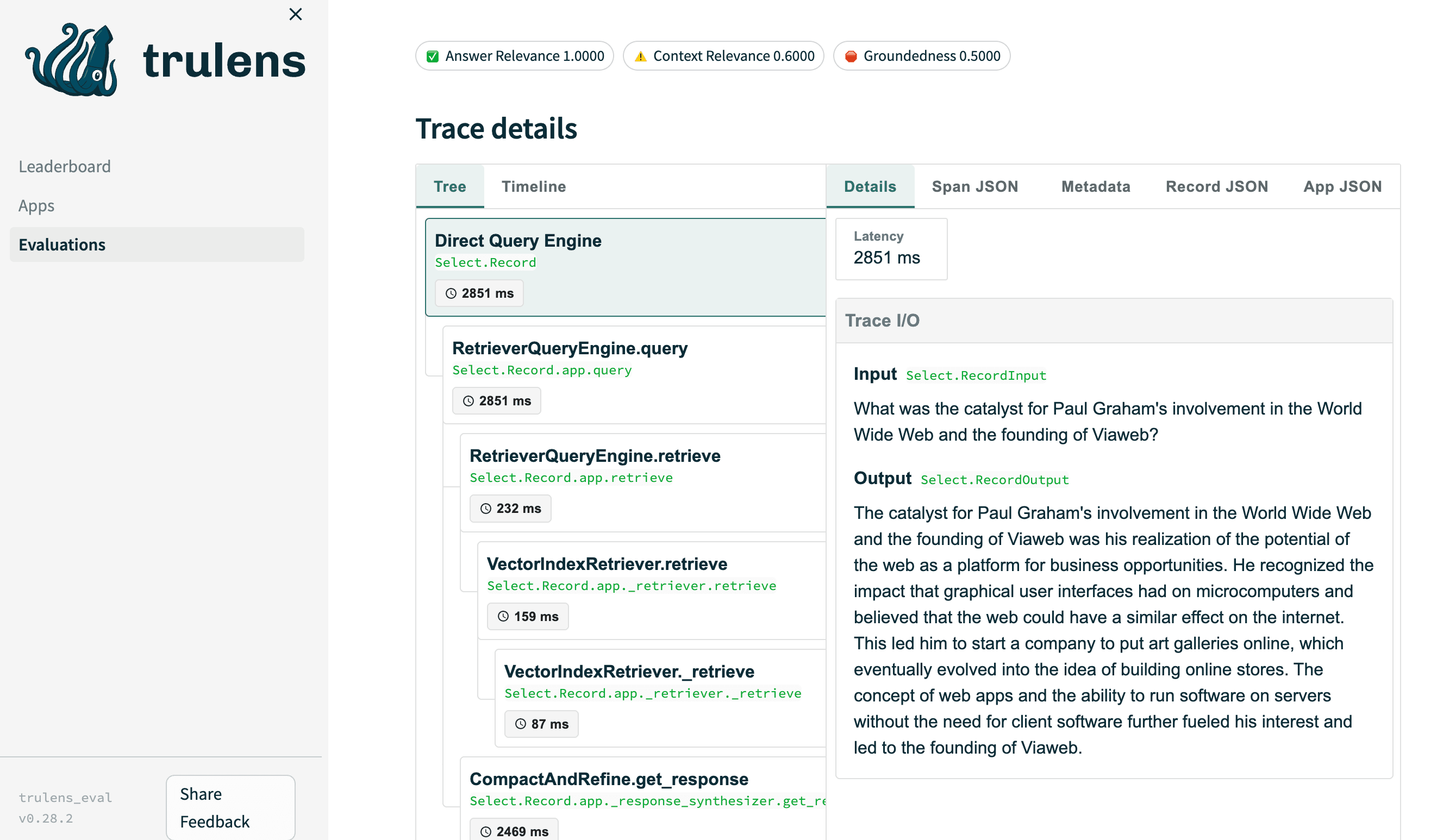1437x840 pixels.
Task: Open the Record JSON tab
Action: (1216, 186)
